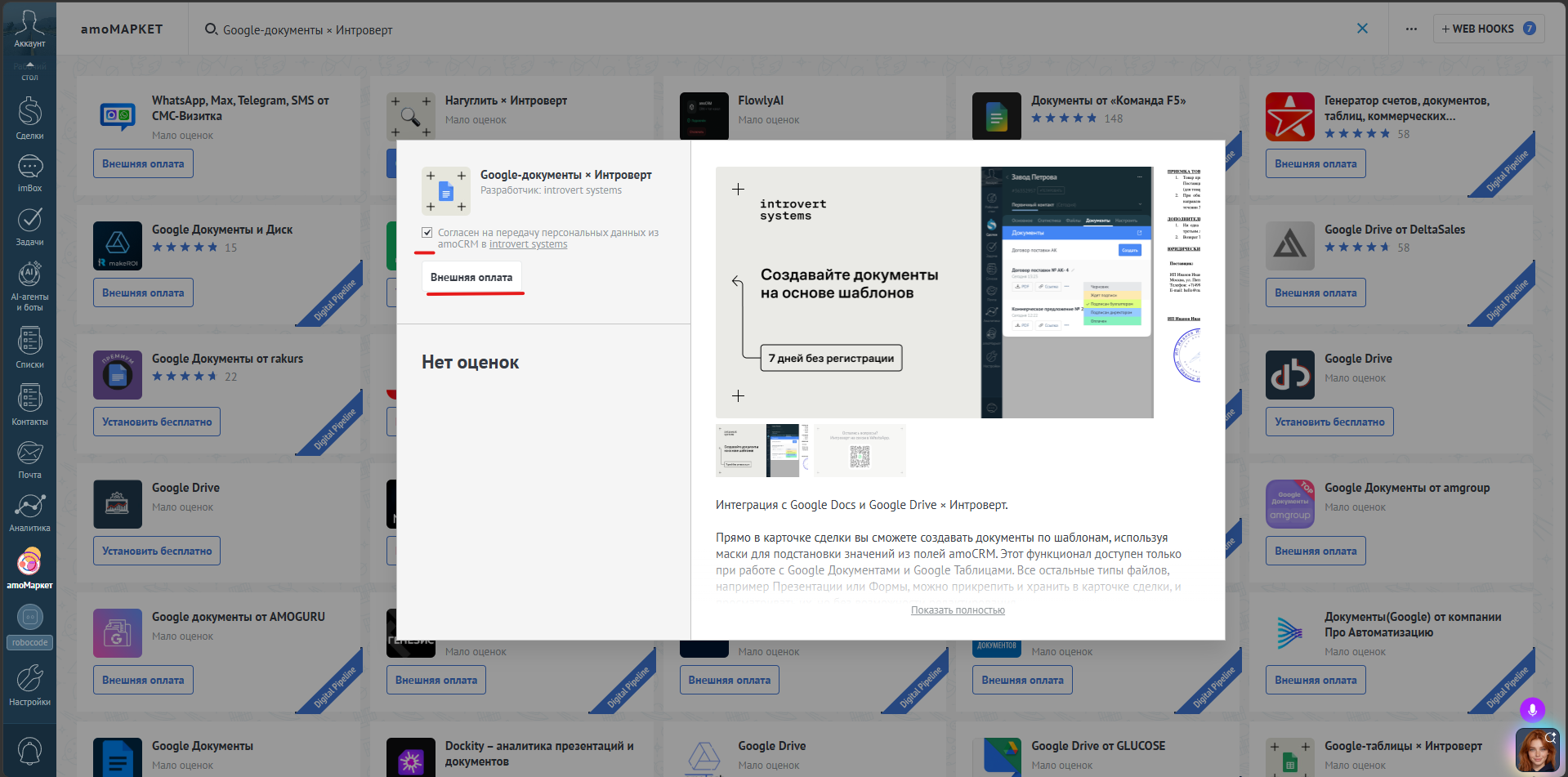The width and height of the screenshot is (1568, 777).
Task: Toggle personal data consent checkbox
Action: [x=427, y=233]
